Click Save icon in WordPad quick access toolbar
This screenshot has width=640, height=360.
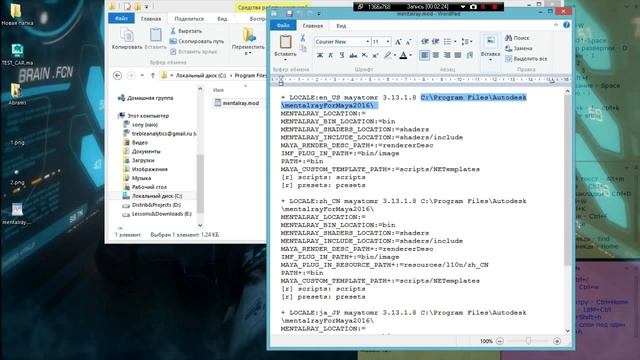pyautogui.click(x=289, y=13)
